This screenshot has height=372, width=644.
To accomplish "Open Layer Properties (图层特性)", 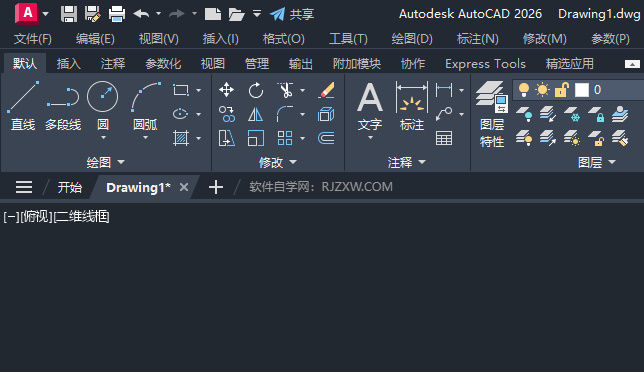I will [492, 114].
